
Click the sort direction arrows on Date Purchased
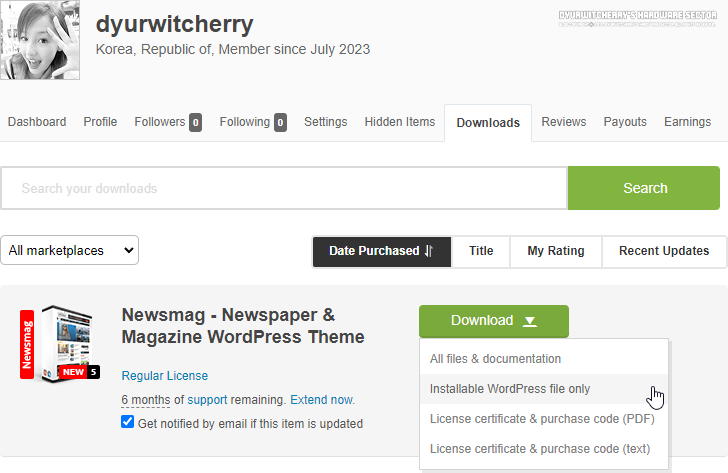click(429, 251)
